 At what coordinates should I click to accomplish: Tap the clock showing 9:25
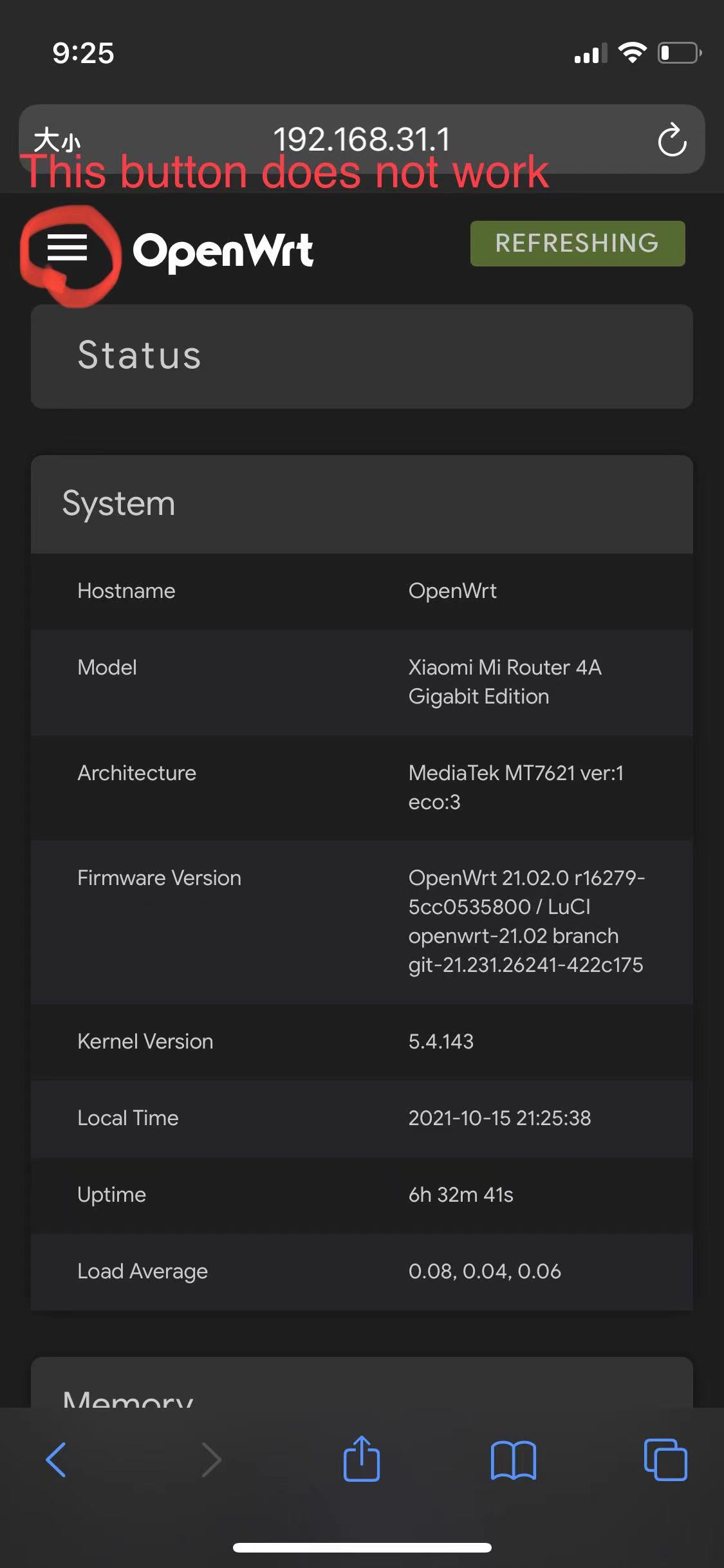pyautogui.click(x=82, y=54)
